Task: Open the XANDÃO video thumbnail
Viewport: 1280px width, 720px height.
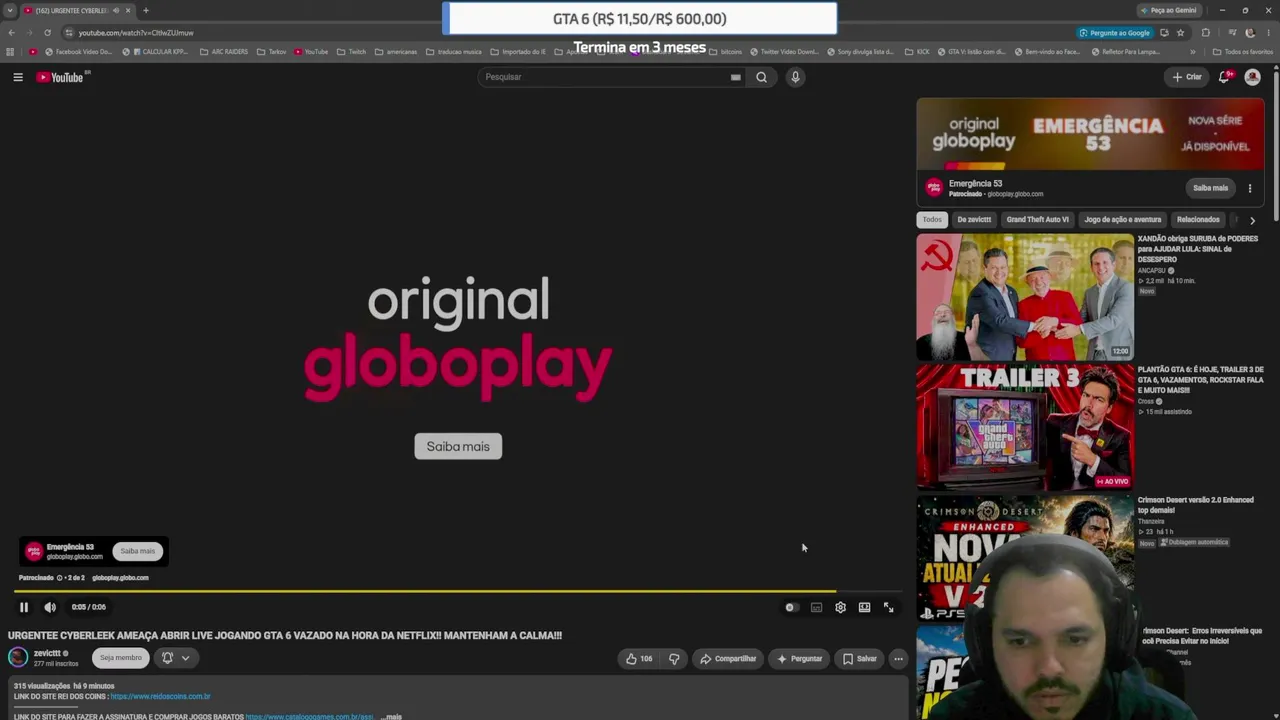Action: click(1025, 297)
